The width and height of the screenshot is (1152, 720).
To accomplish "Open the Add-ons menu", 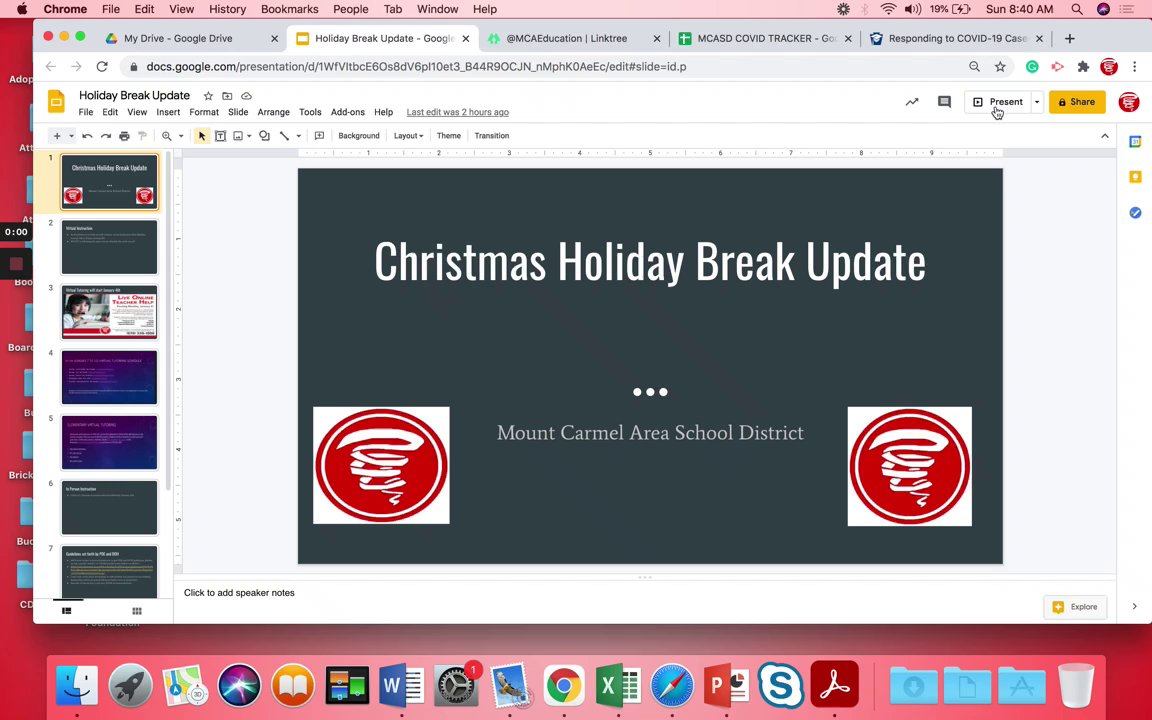I will point(348,112).
